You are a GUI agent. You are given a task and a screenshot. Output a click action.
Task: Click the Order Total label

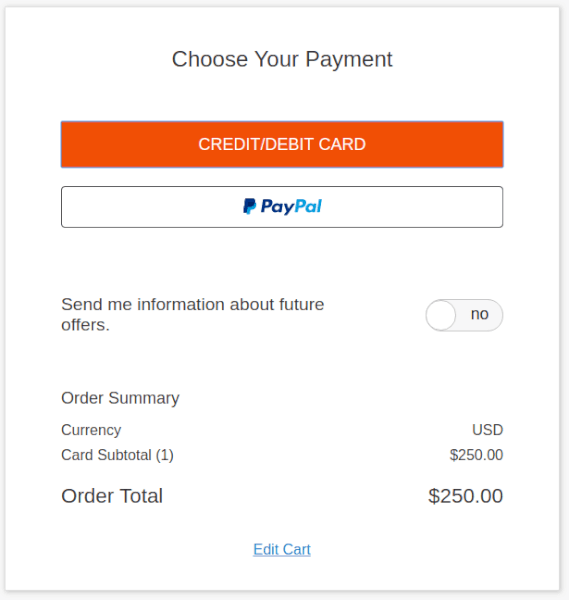click(112, 496)
